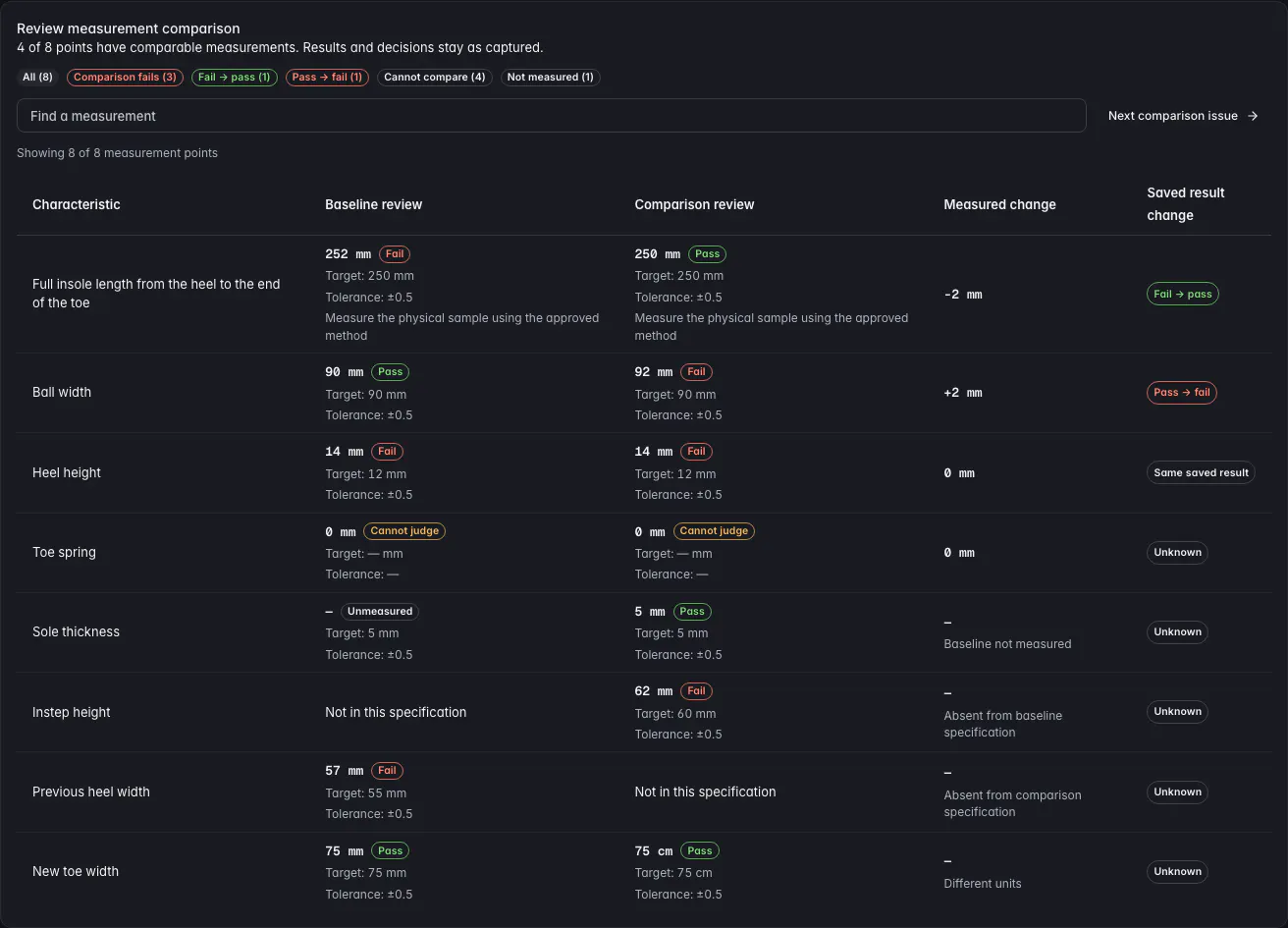Viewport: 1288px width, 928px height.
Task: Click the Saved result change column header
Action: (1186, 204)
